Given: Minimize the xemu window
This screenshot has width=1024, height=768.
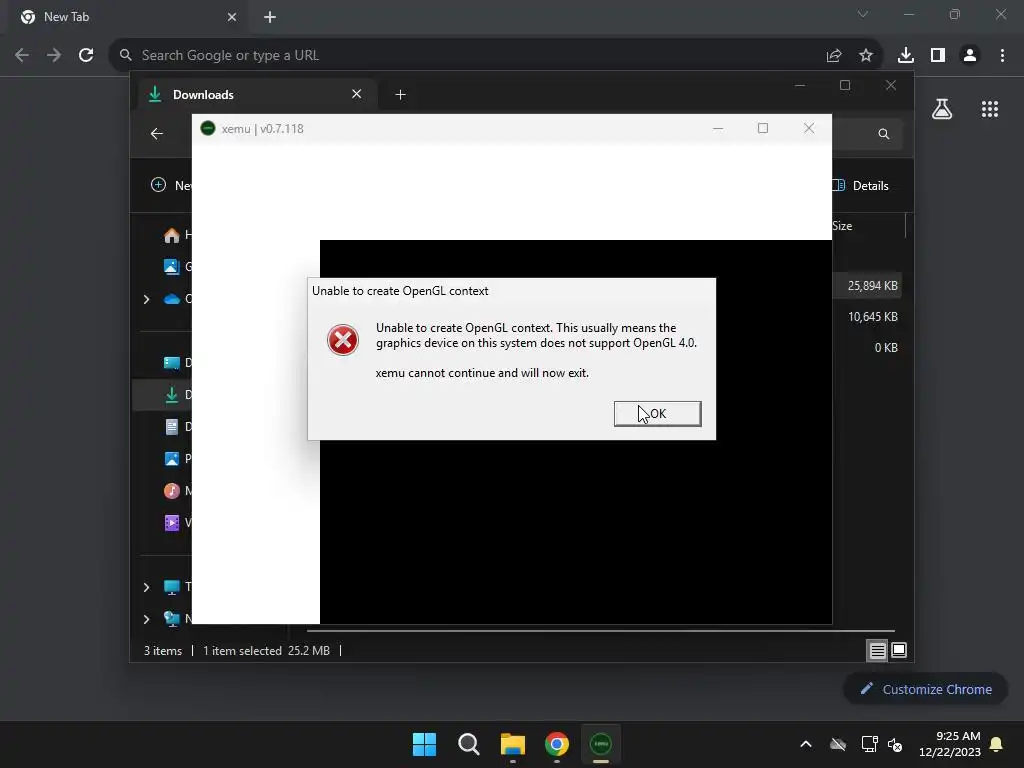Looking at the screenshot, I should point(718,128).
